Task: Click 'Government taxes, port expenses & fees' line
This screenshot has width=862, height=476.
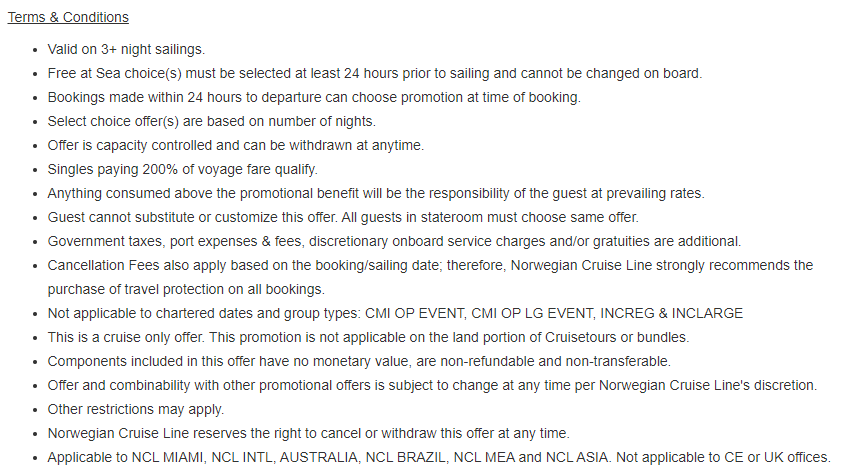Action: point(394,241)
